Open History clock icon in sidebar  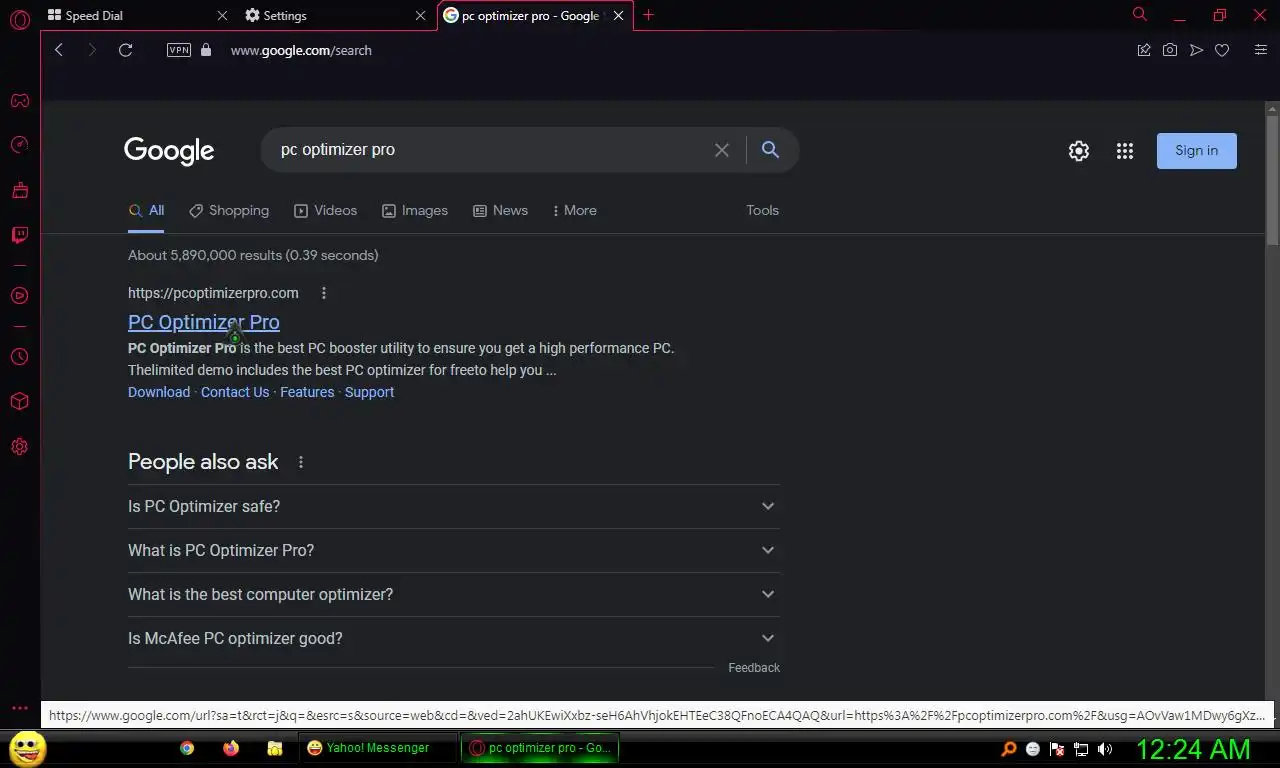[19, 356]
